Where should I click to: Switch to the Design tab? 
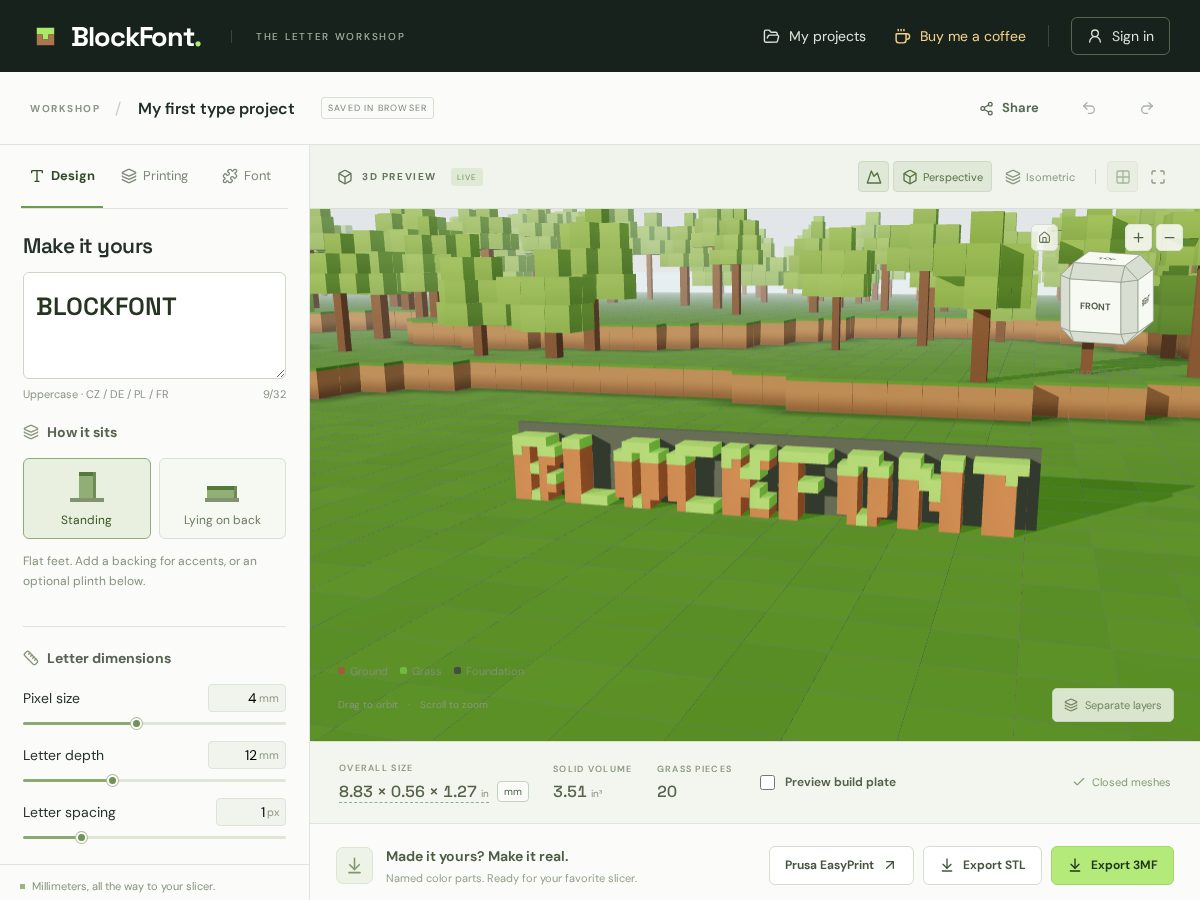(62, 176)
